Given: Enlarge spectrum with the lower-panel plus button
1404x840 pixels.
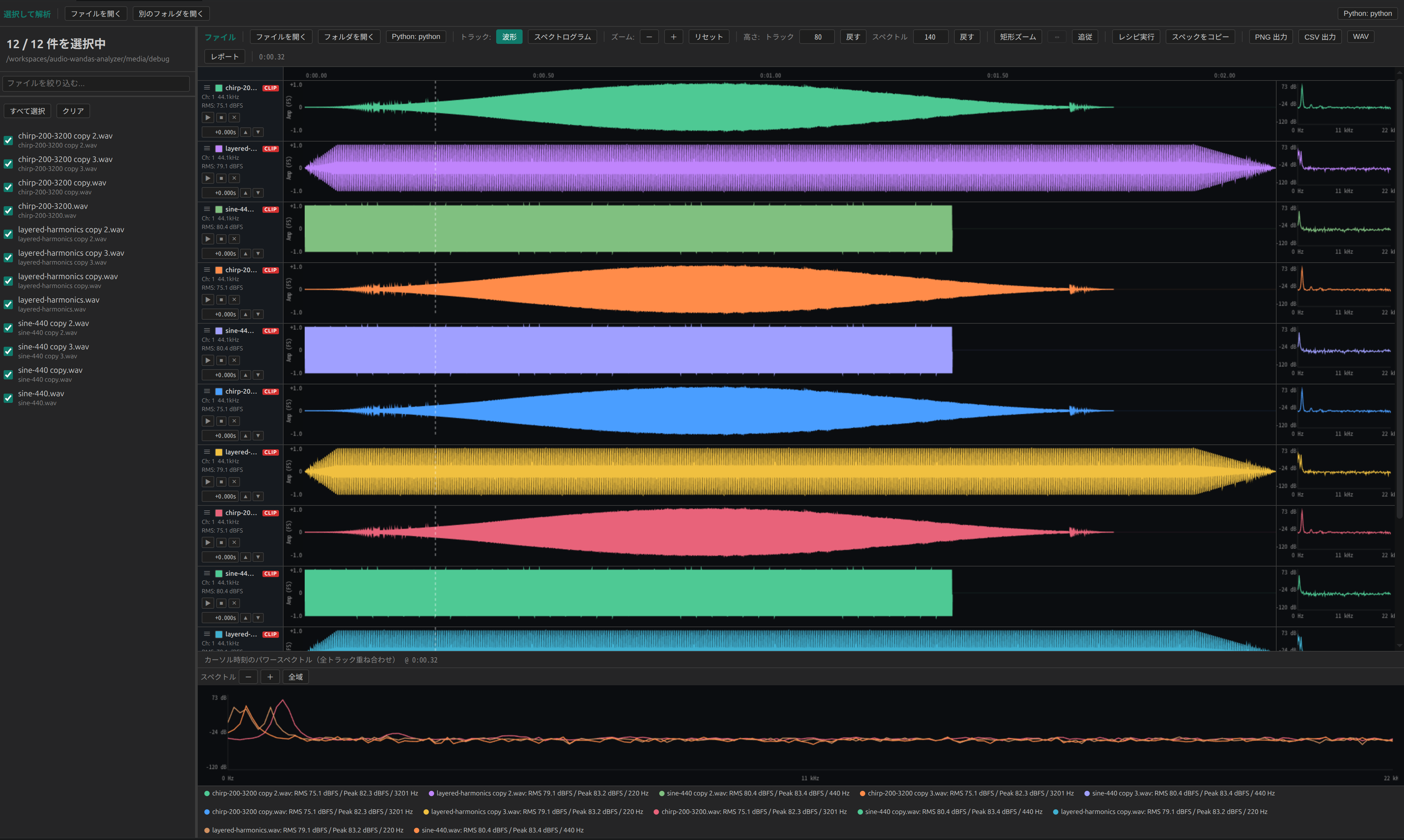Looking at the screenshot, I should coord(270,677).
